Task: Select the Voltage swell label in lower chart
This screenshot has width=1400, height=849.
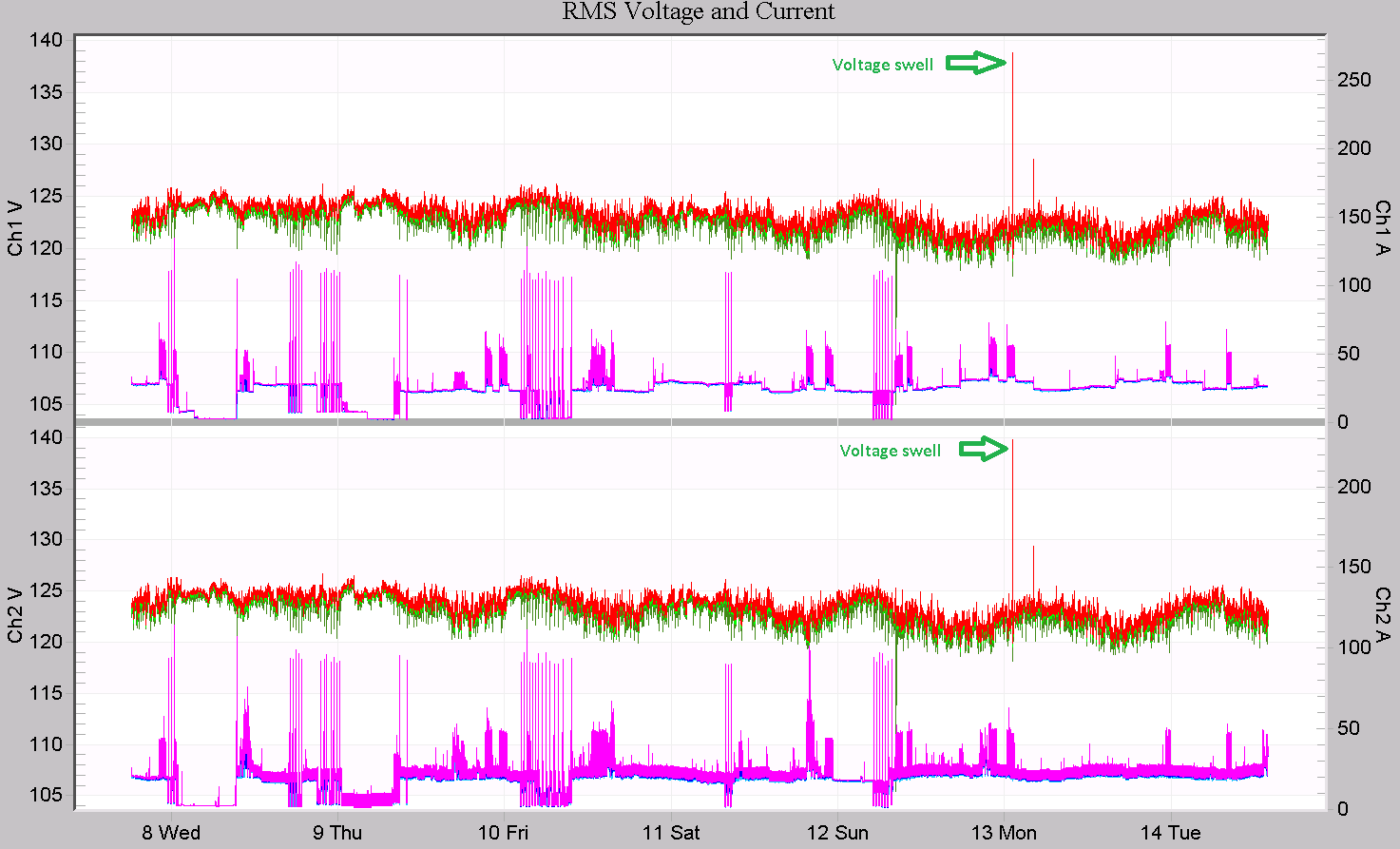Action: pyautogui.click(x=890, y=451)
